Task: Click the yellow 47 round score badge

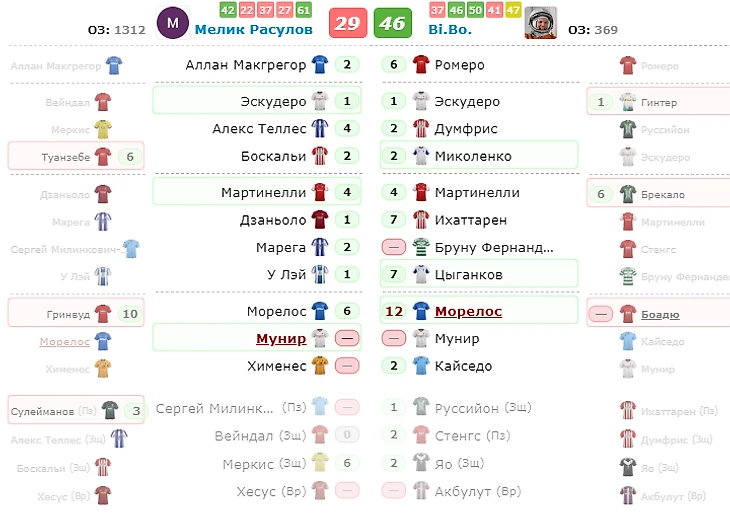Action: pos(513,10)
